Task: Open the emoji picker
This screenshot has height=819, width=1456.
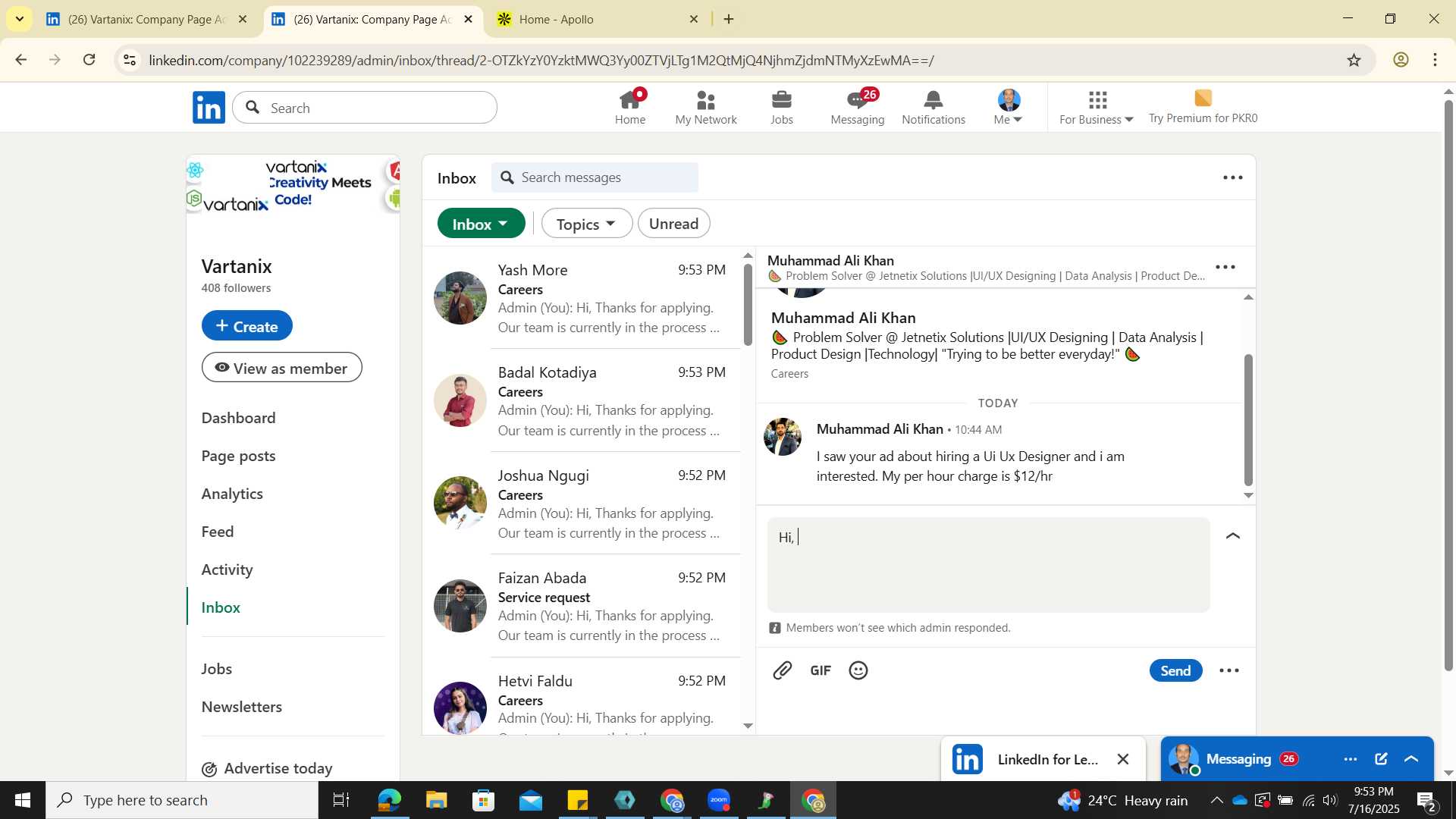Action: coord(858,670)
